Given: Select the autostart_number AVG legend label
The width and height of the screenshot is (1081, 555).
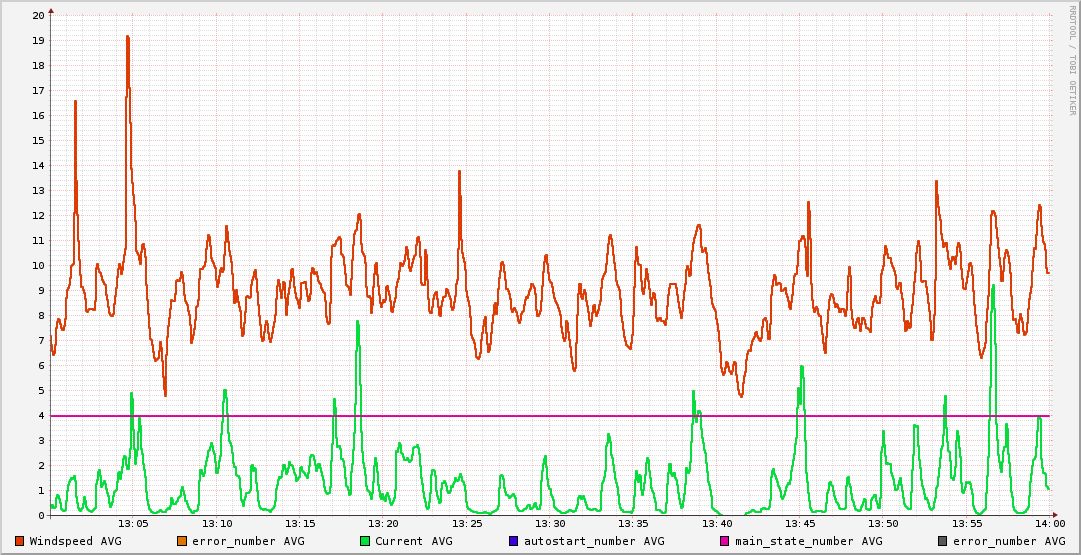Looking at the screenshot, I should (593, 541).
